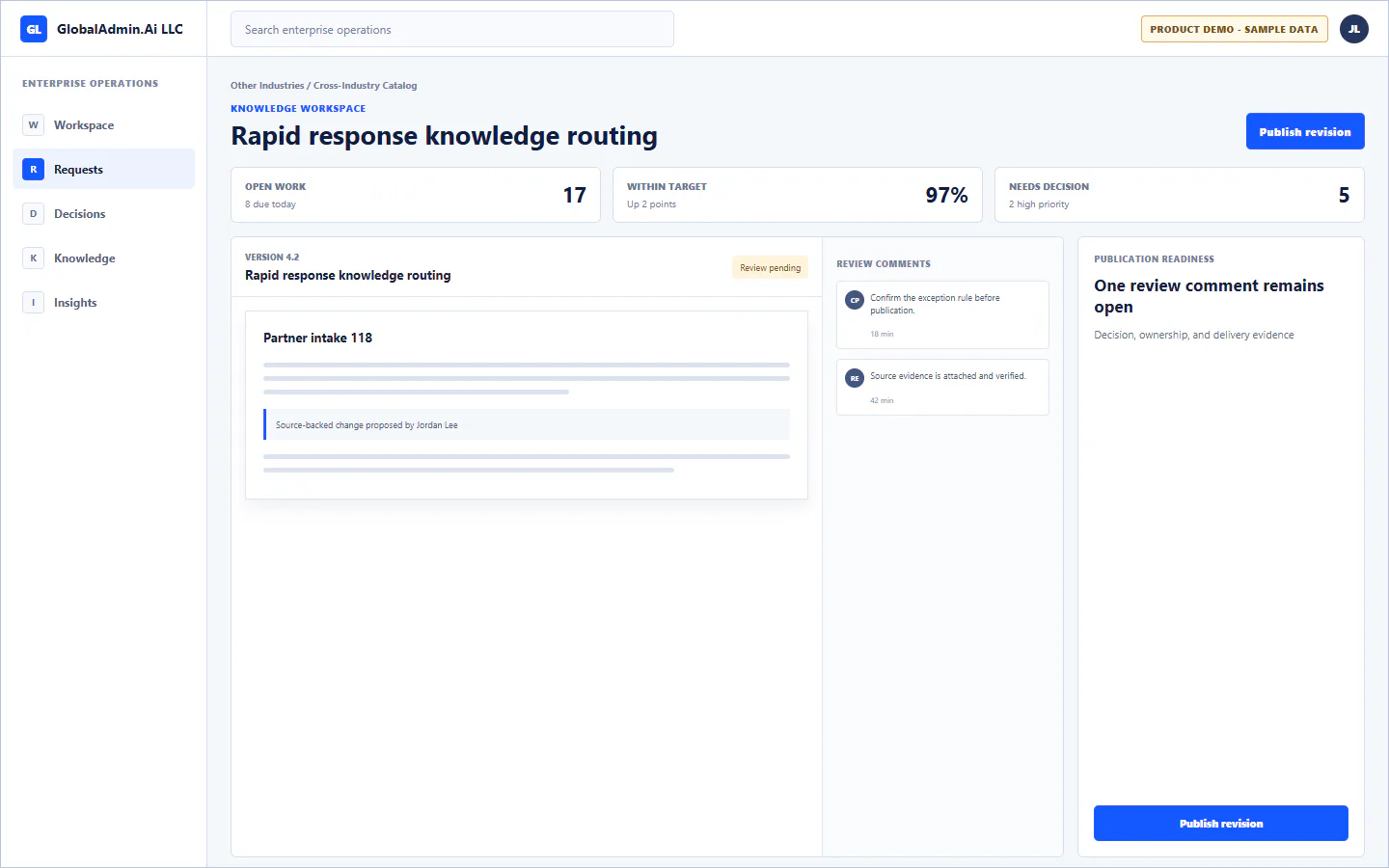Click Publish revision in Publication Readiness panel
The height and width of the screenshot is (868, 1389).
click(1221, 824)
